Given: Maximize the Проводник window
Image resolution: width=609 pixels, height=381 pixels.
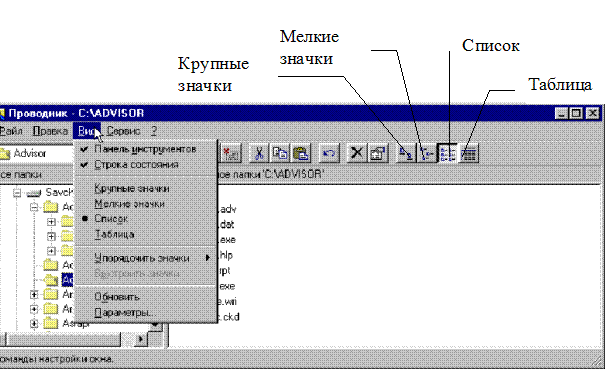Looking at the screenshot, I should click(x=576, y=113).
